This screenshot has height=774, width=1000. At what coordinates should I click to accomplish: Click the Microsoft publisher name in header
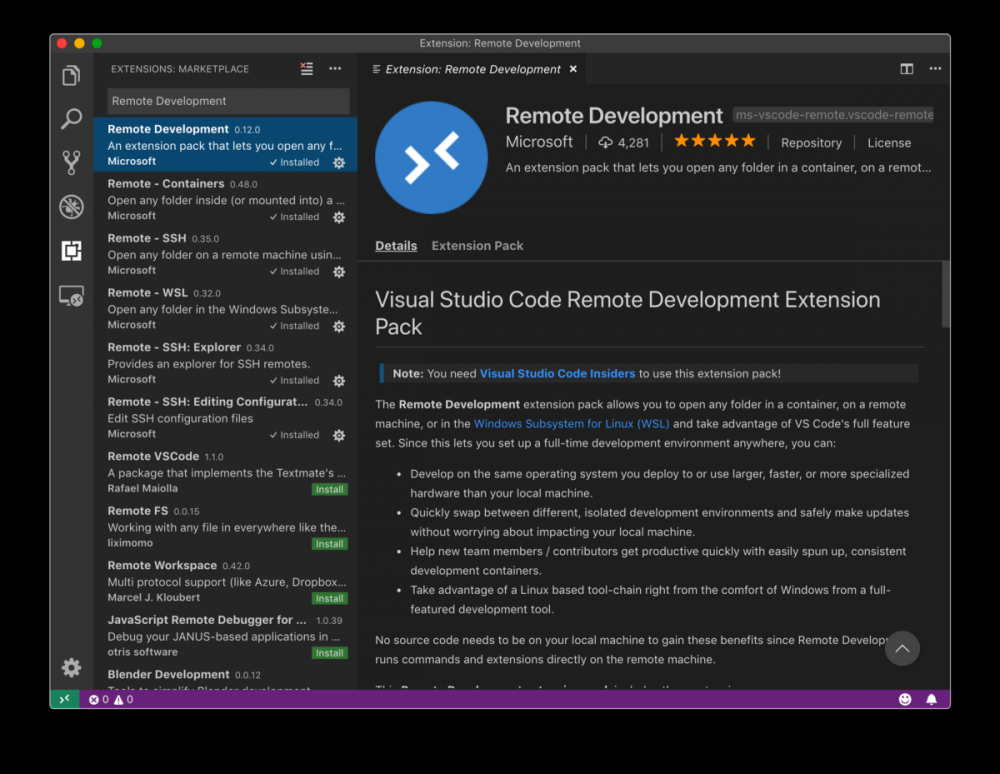click(539, 142)
